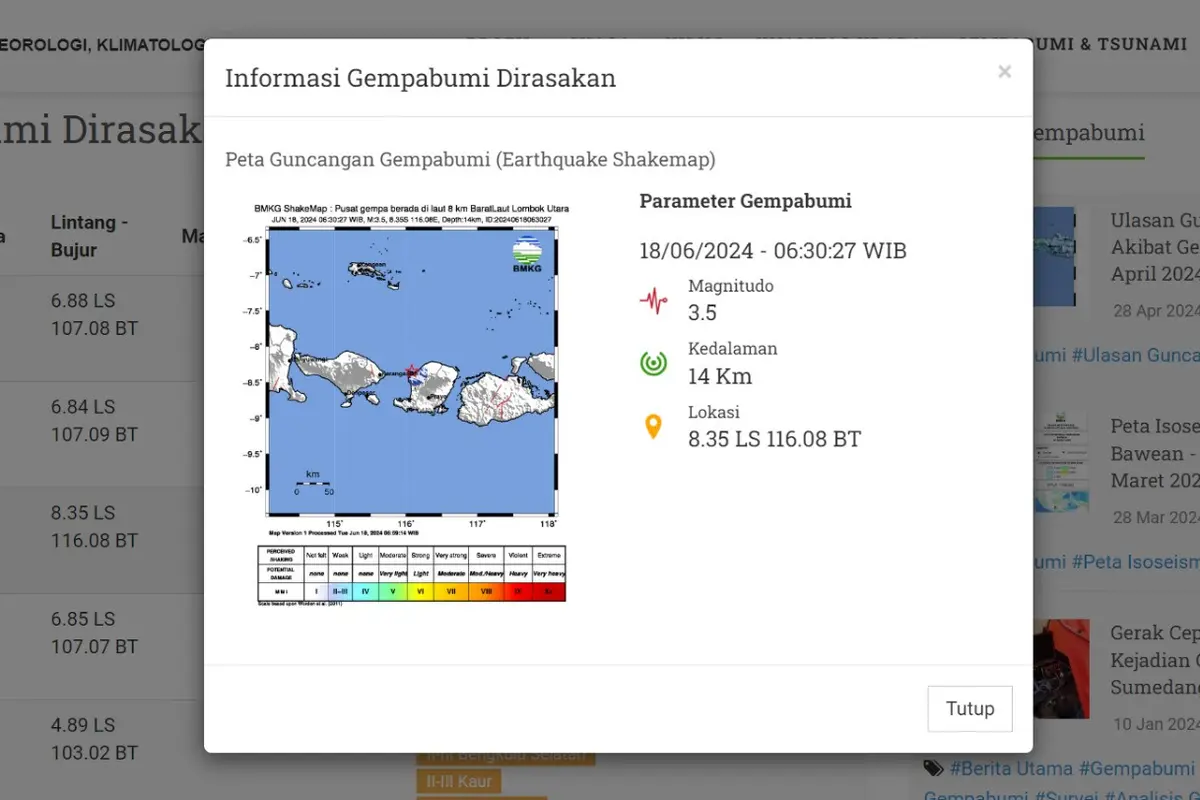The width and height of the screenshot is (1200, 800).
Task: Click the #Berita Utama tag link
Action: coord(1009,768)
